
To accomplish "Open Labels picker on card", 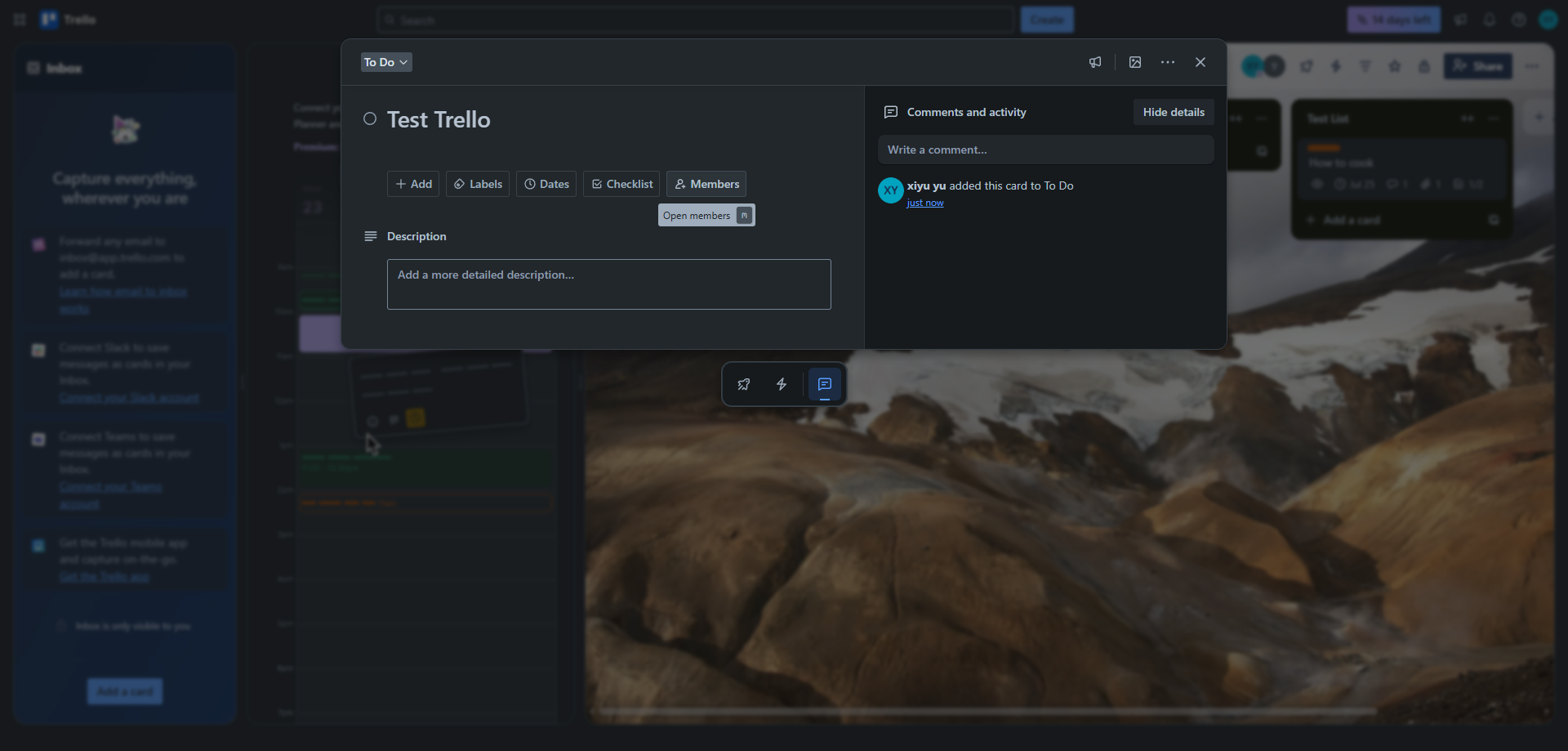I will (478, 184).
